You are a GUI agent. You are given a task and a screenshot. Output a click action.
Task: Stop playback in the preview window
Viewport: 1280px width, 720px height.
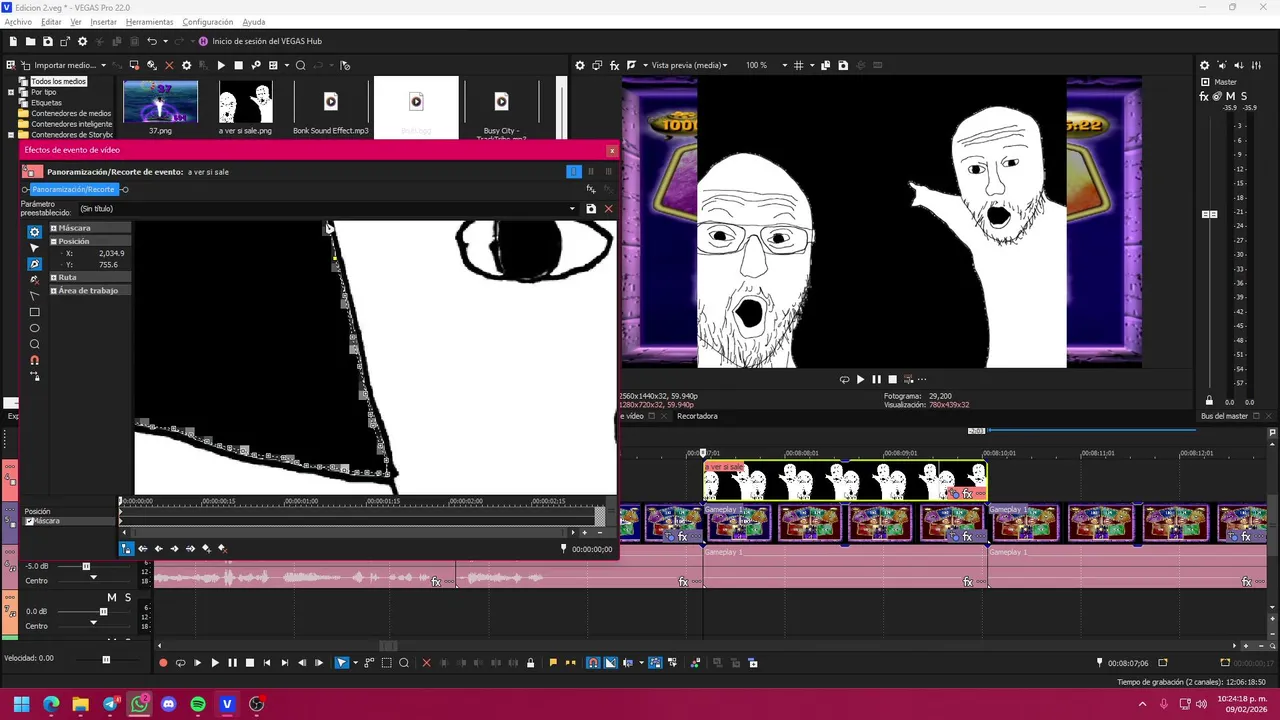(x=893, y=379)
